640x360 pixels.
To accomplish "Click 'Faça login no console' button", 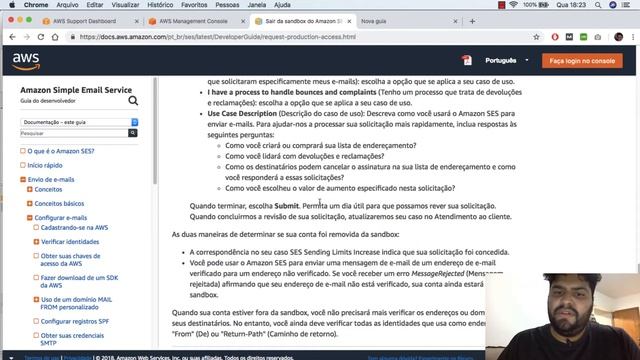I will (x=582, y=61).
